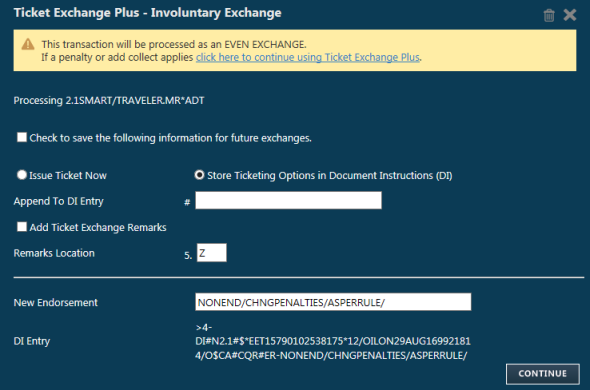Click the Ticket Exchange Plus dialog title

(148, 12)
